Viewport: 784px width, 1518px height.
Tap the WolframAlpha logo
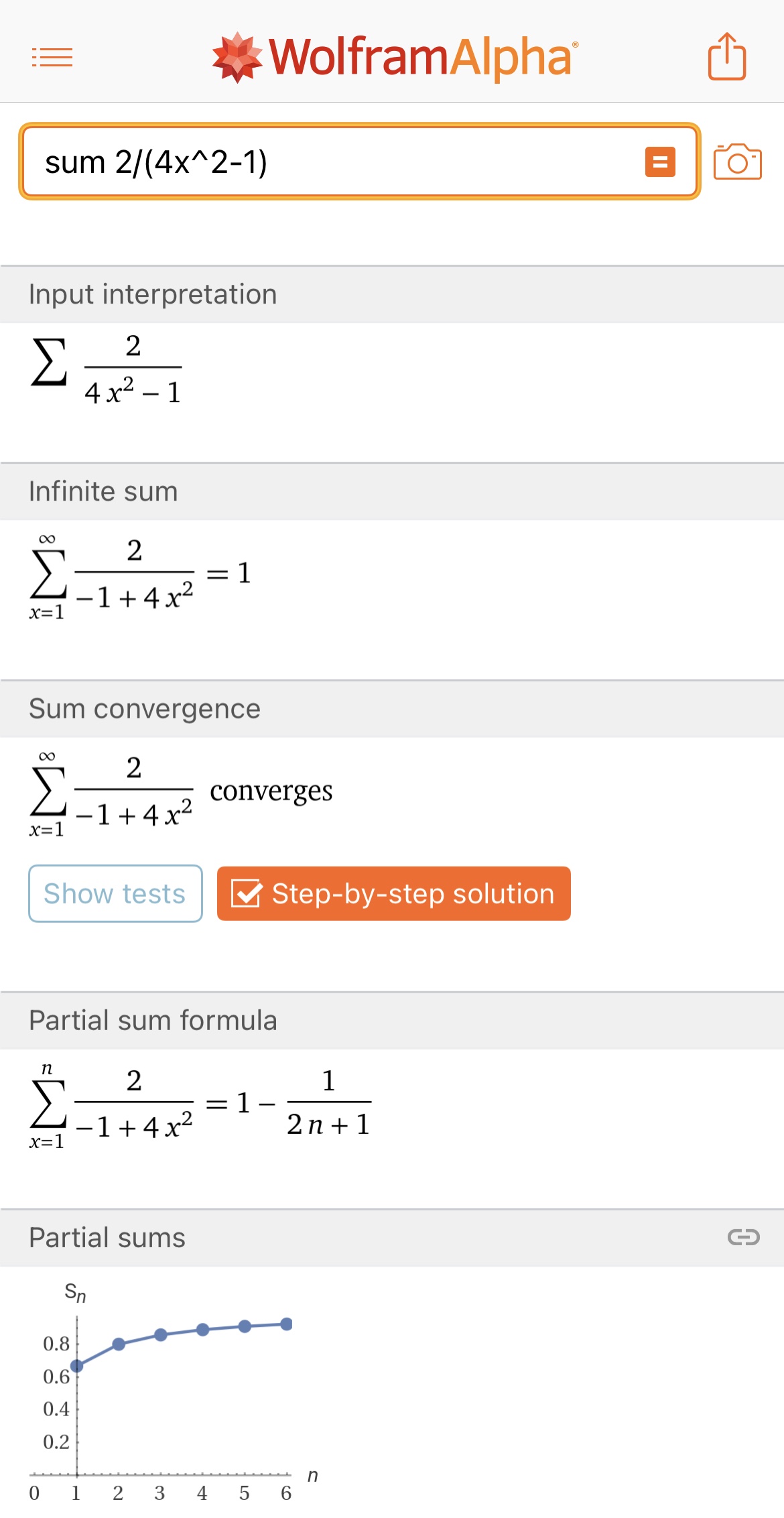(x=394, y=57)
